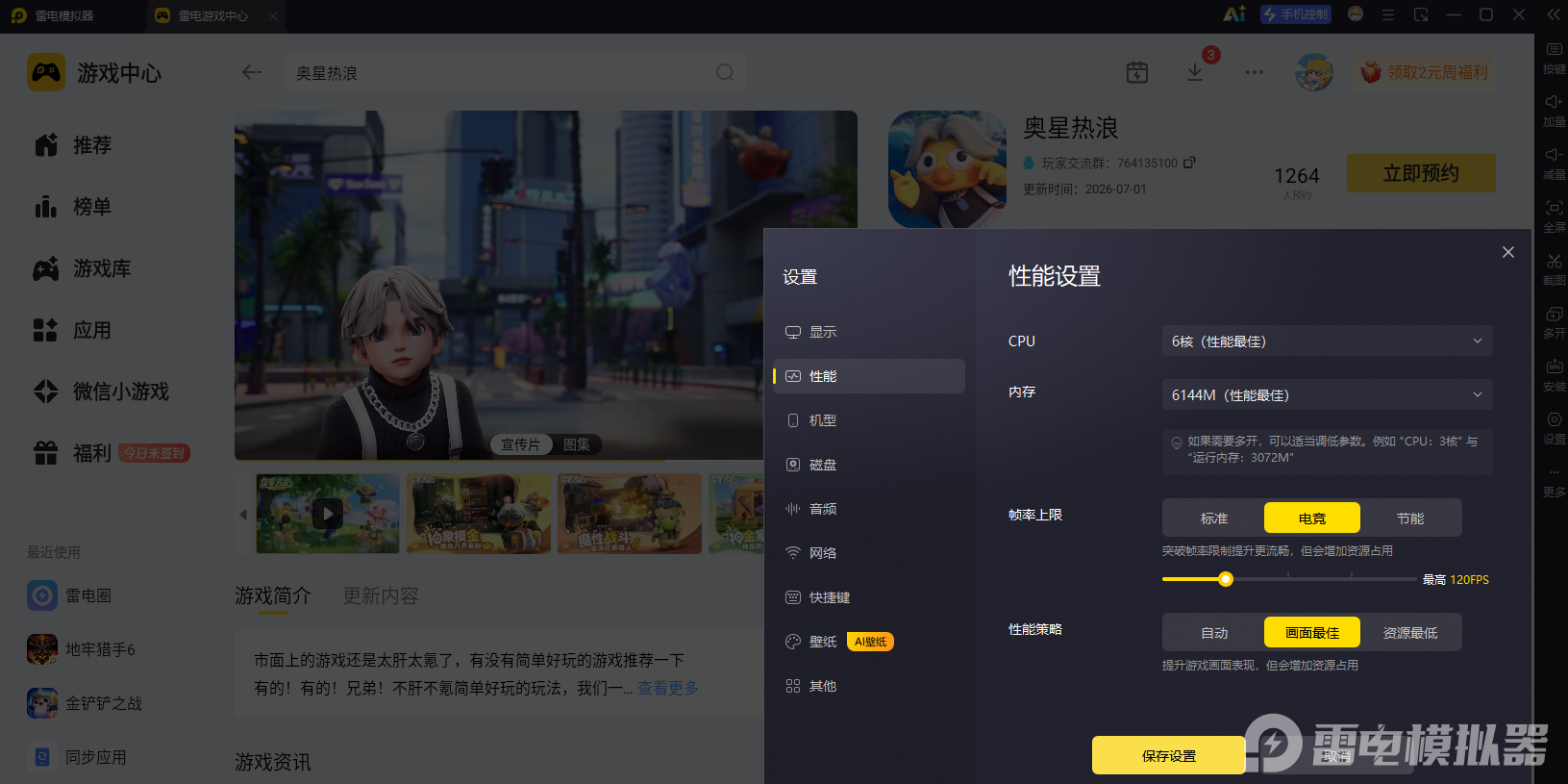Set performance strategy to 画面最佳

pyautogui.click(x=1312, y=632)
